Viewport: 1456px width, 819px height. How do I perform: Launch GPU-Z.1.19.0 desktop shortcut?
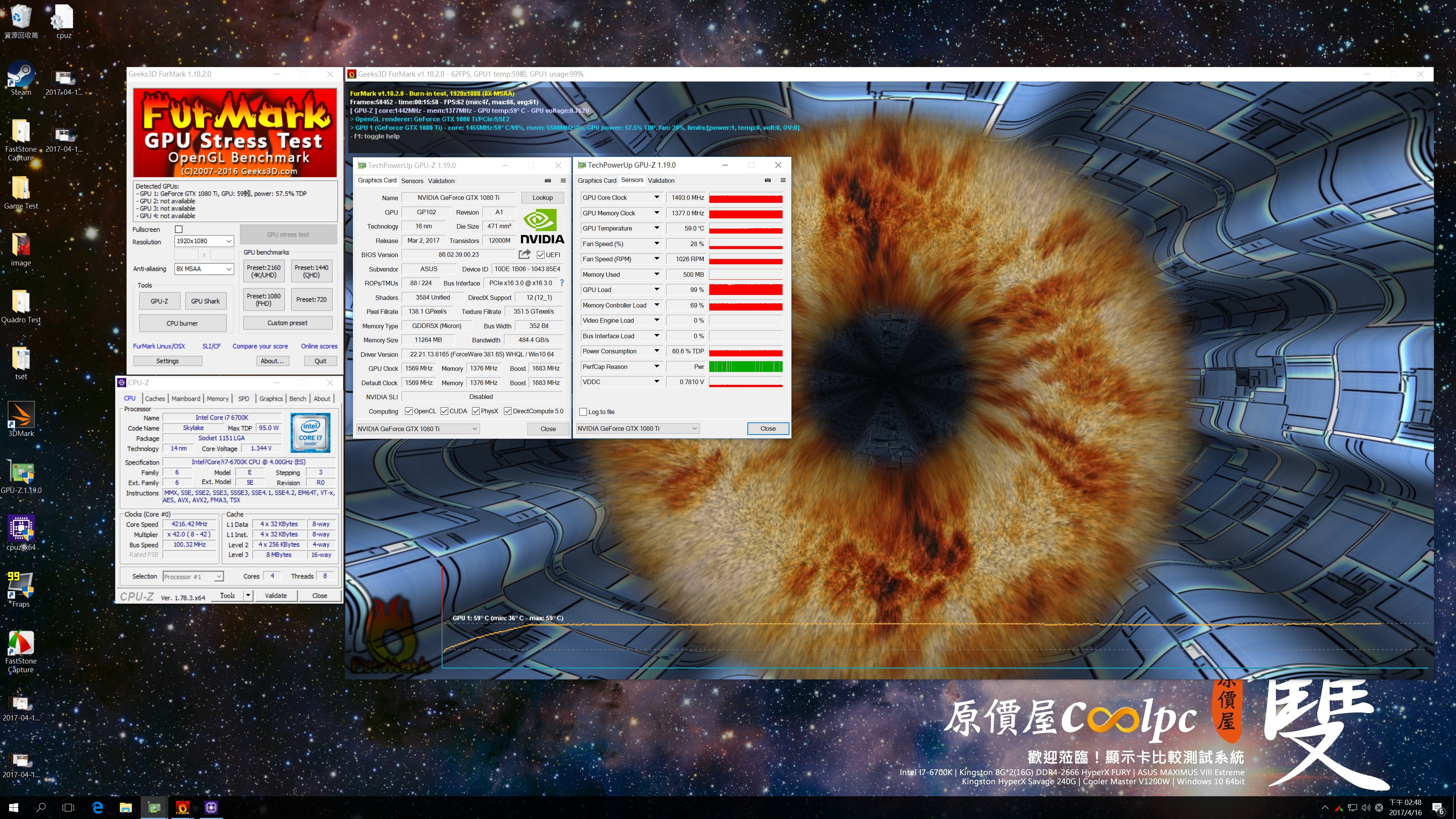click(21, 477)
